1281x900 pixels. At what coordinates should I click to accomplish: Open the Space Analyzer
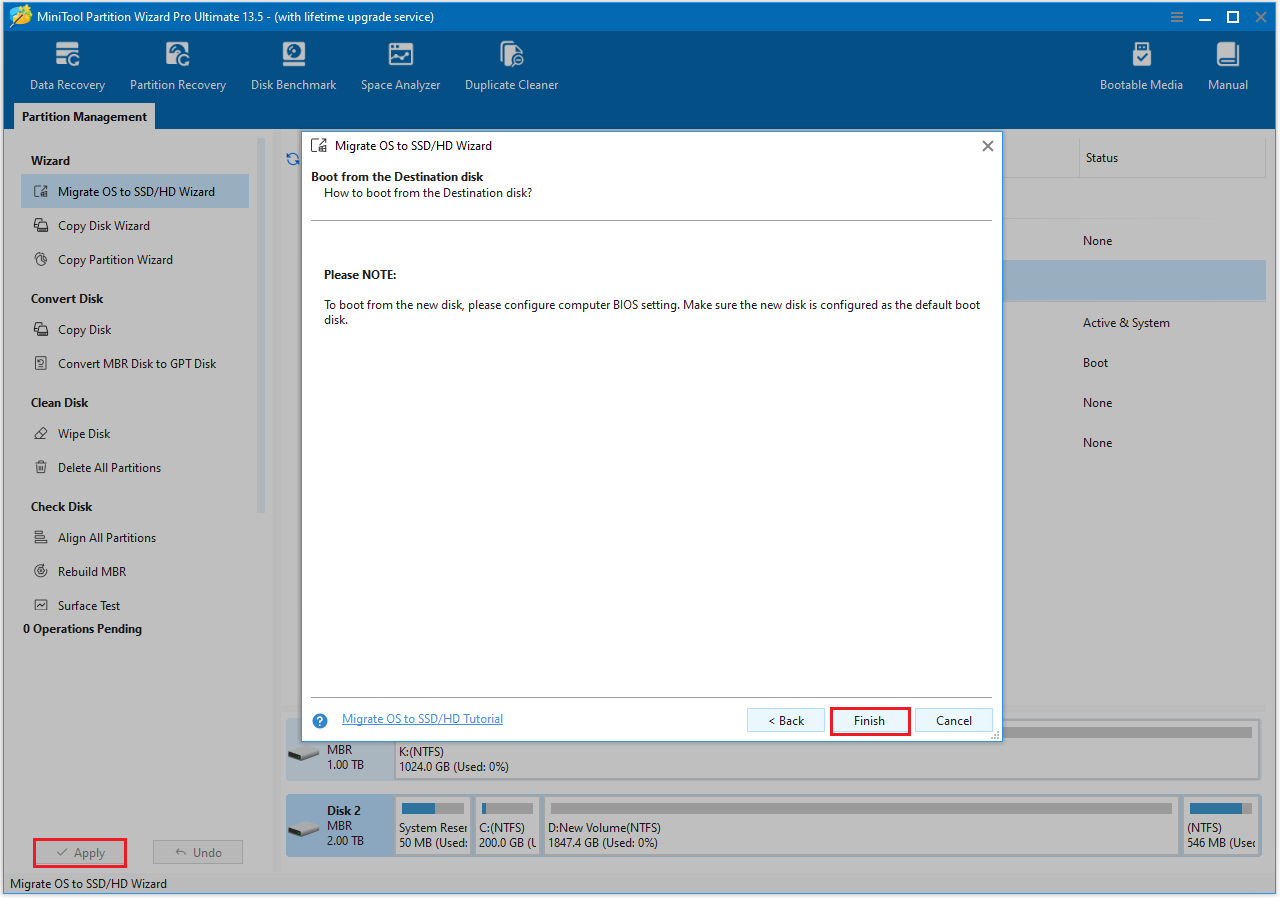tap(400, 65)
